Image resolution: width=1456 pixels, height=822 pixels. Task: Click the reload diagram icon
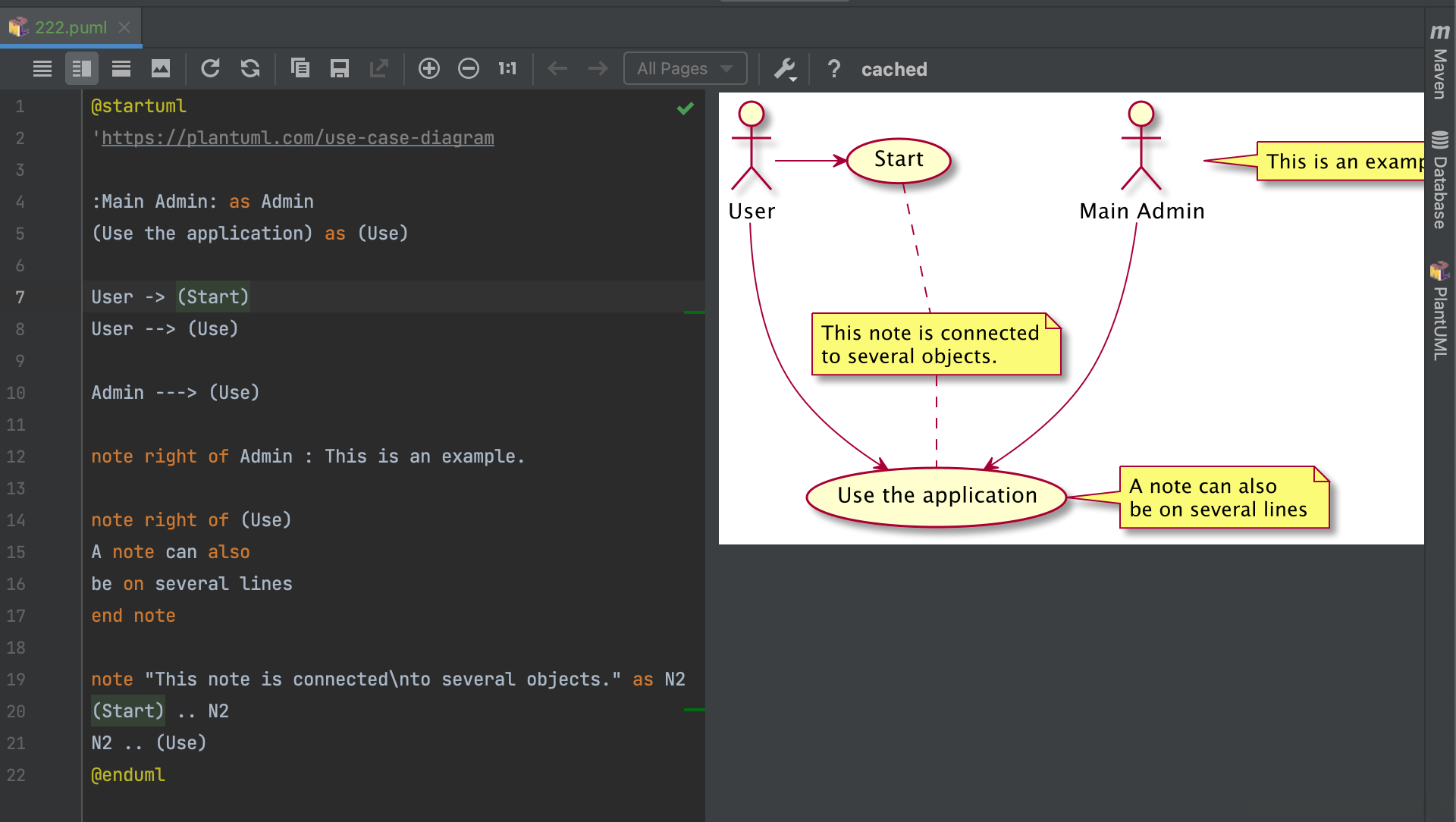210,69
